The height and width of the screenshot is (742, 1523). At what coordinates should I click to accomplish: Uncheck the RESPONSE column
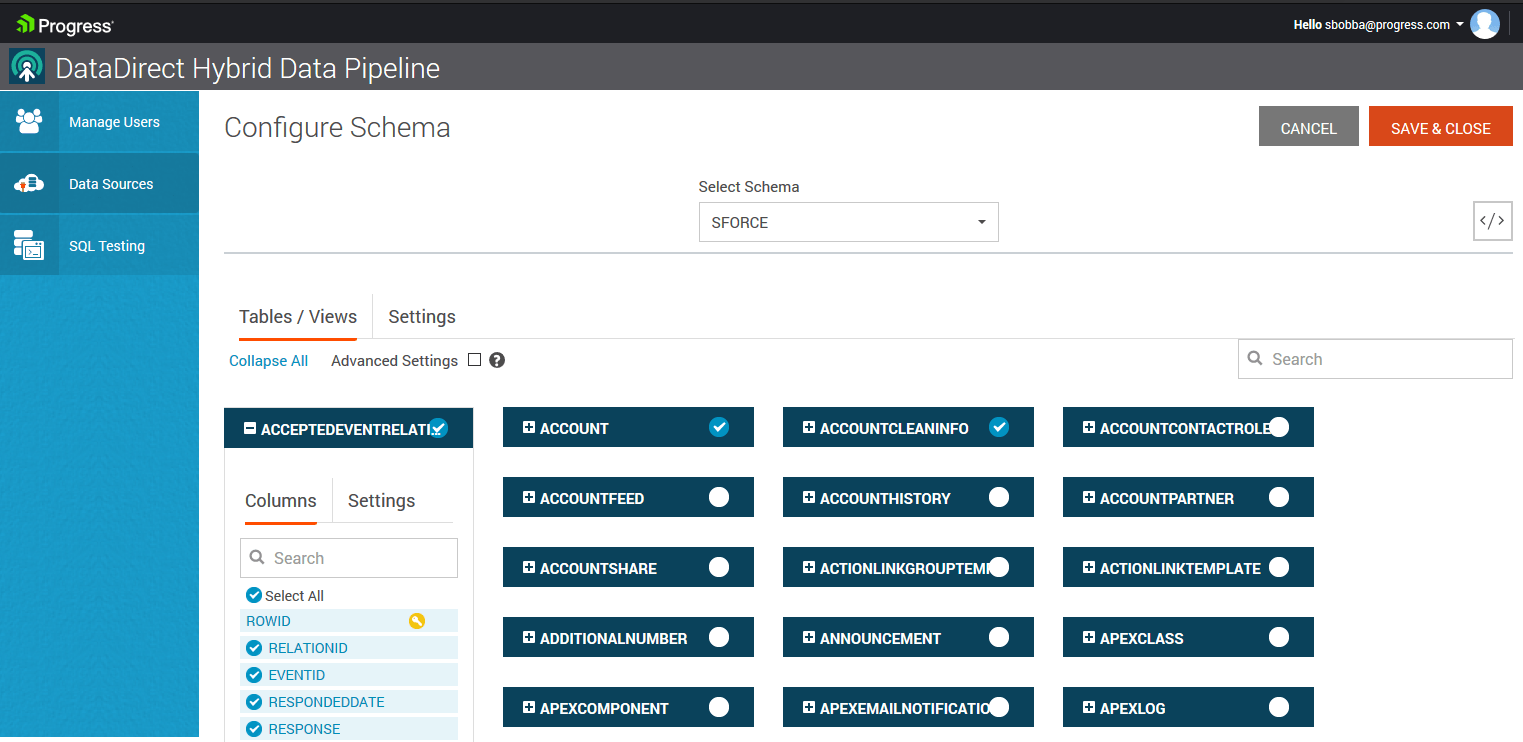254,729
